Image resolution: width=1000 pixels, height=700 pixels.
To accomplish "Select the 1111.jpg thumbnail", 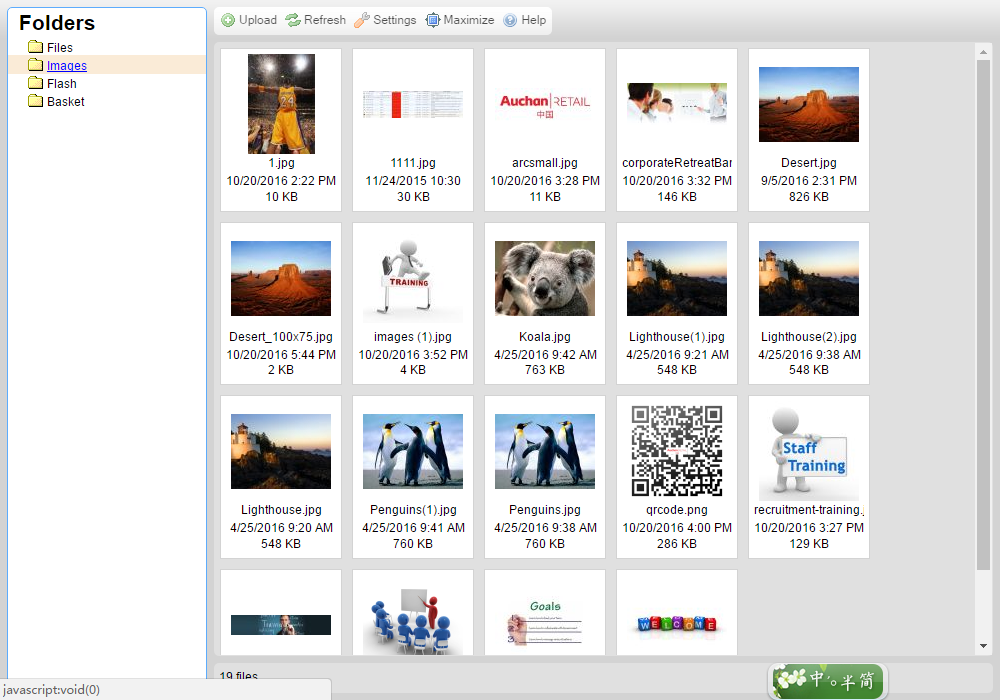I will coord(413,104).
